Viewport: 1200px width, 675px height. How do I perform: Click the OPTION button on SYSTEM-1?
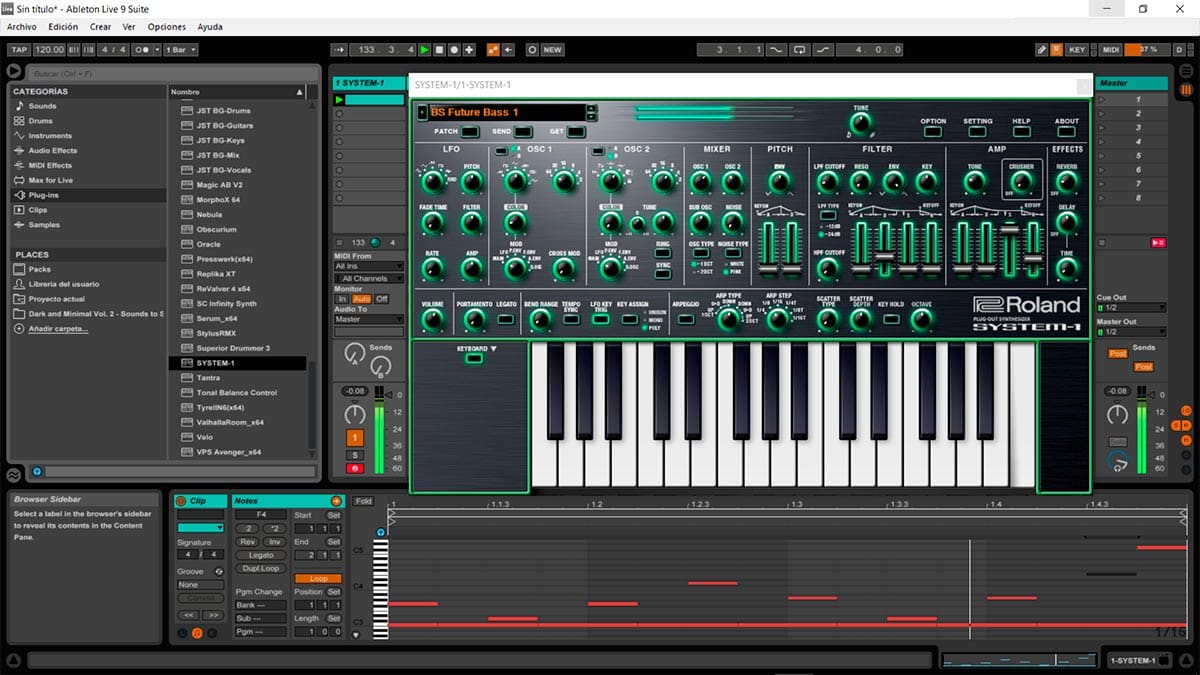click(x=933, y=131)
